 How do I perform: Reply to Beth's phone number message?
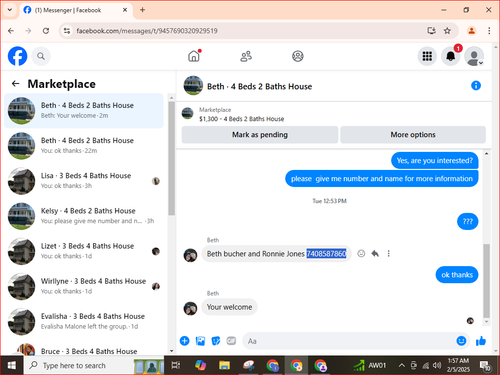tap(375, 254)
